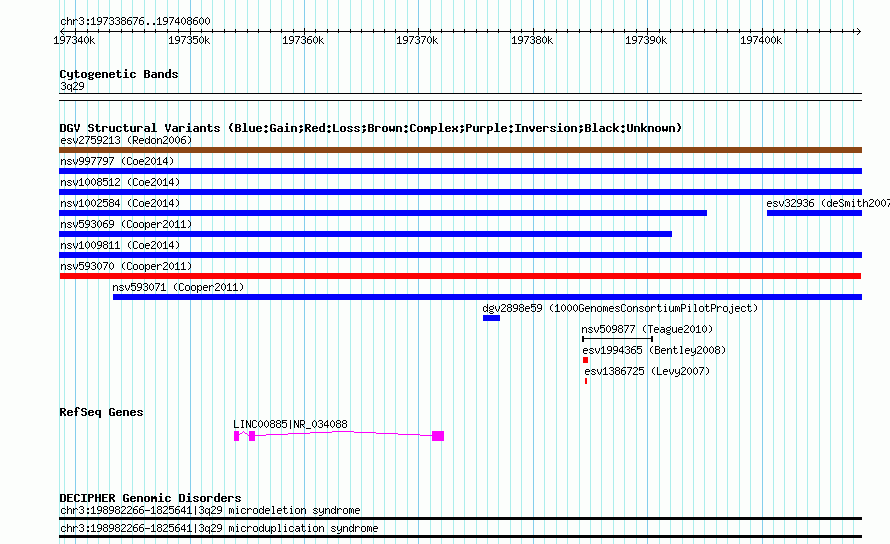Screen dimensions: 890x544
Task: Click the 197400k ruler tick
Action: click(x=761, y=40)
